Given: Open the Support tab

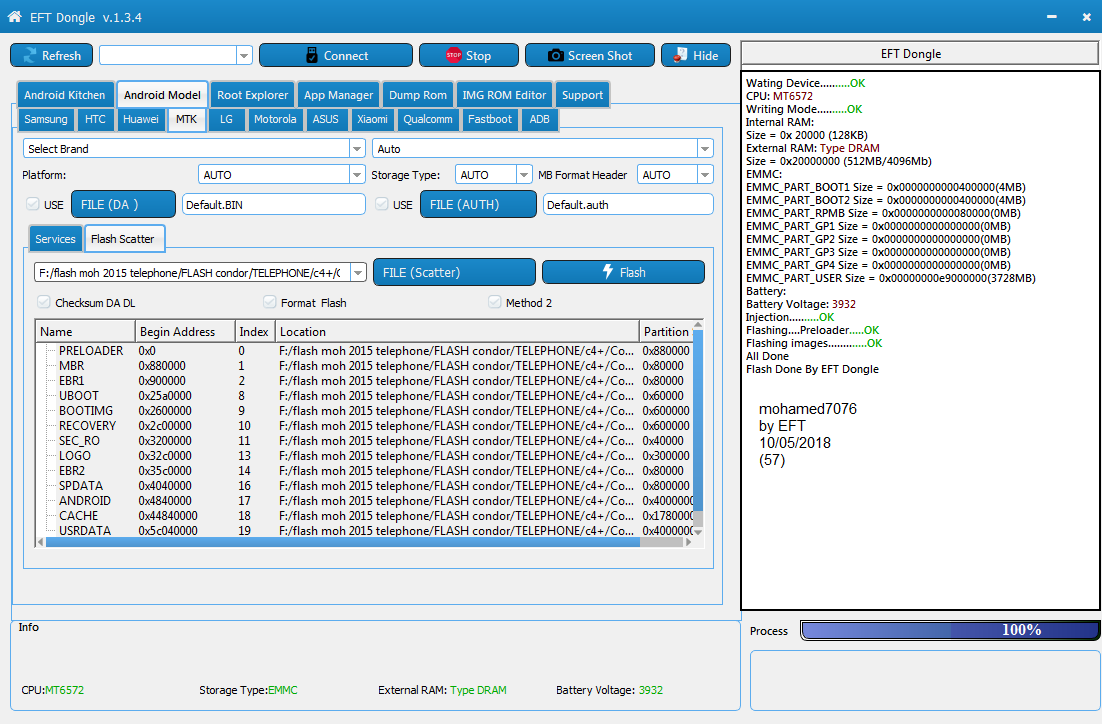Looking at the screenshot, I should (x=583, y=95).
